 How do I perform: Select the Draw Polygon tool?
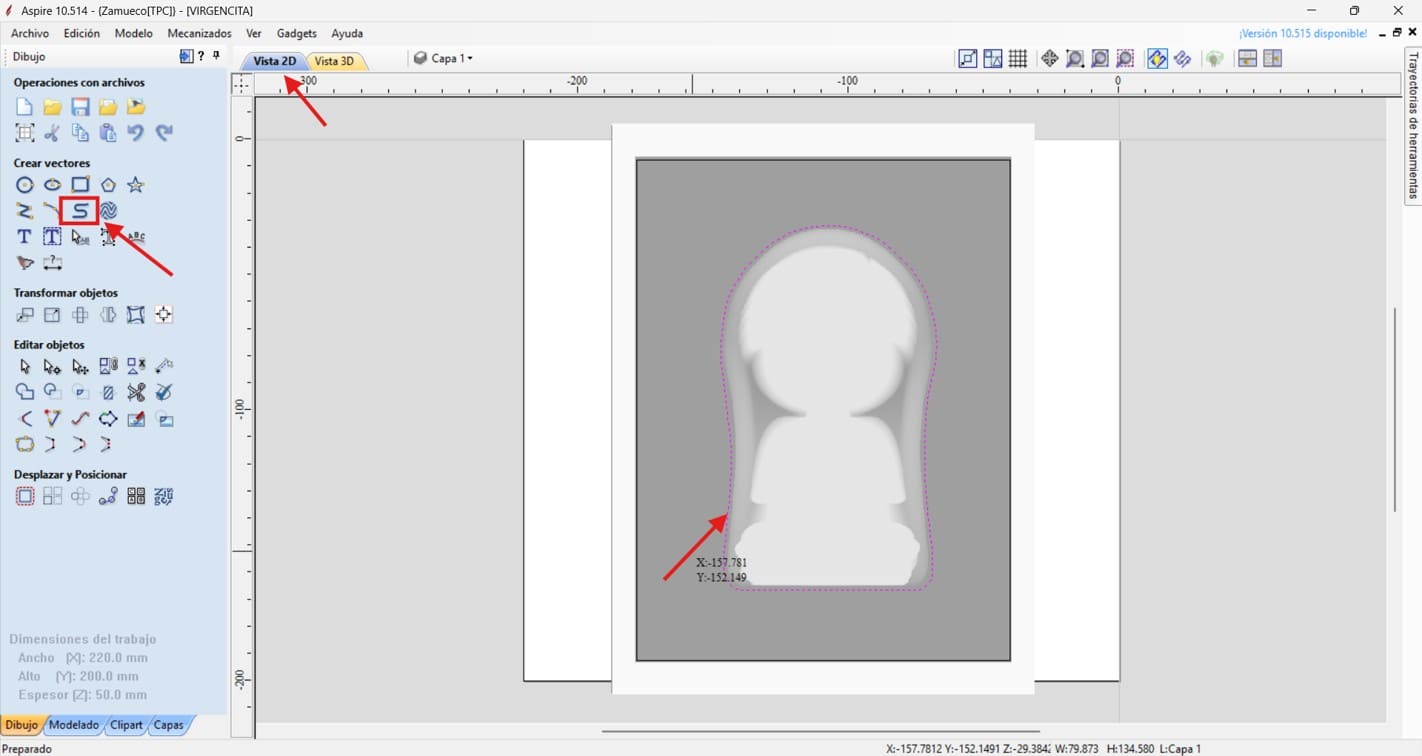pyautogui.click(x=108, y=185)
